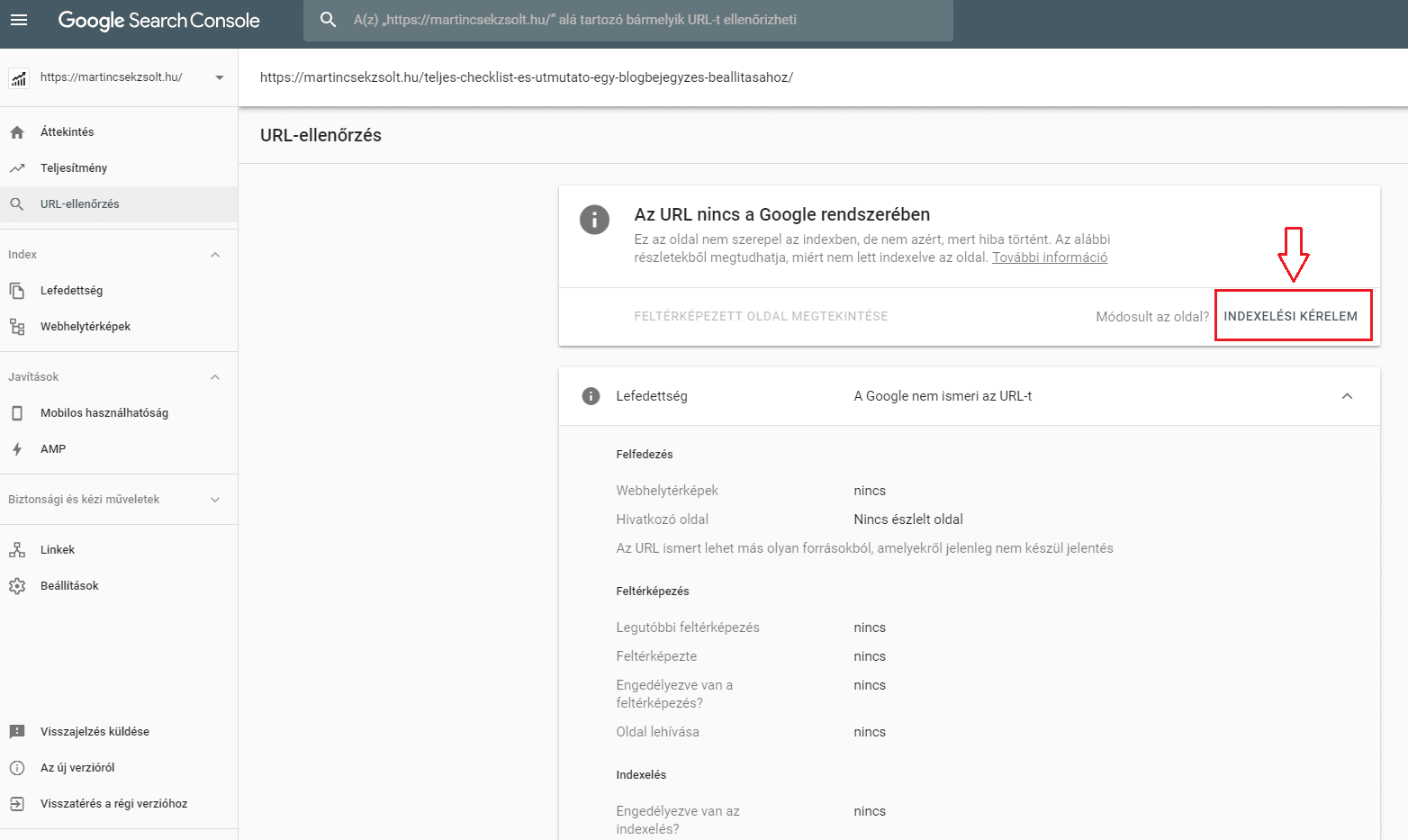Click the Az új verzióról info icon
Image resolution: width=1408 pixels, height=840 pixels.
(x=17, y=768)
